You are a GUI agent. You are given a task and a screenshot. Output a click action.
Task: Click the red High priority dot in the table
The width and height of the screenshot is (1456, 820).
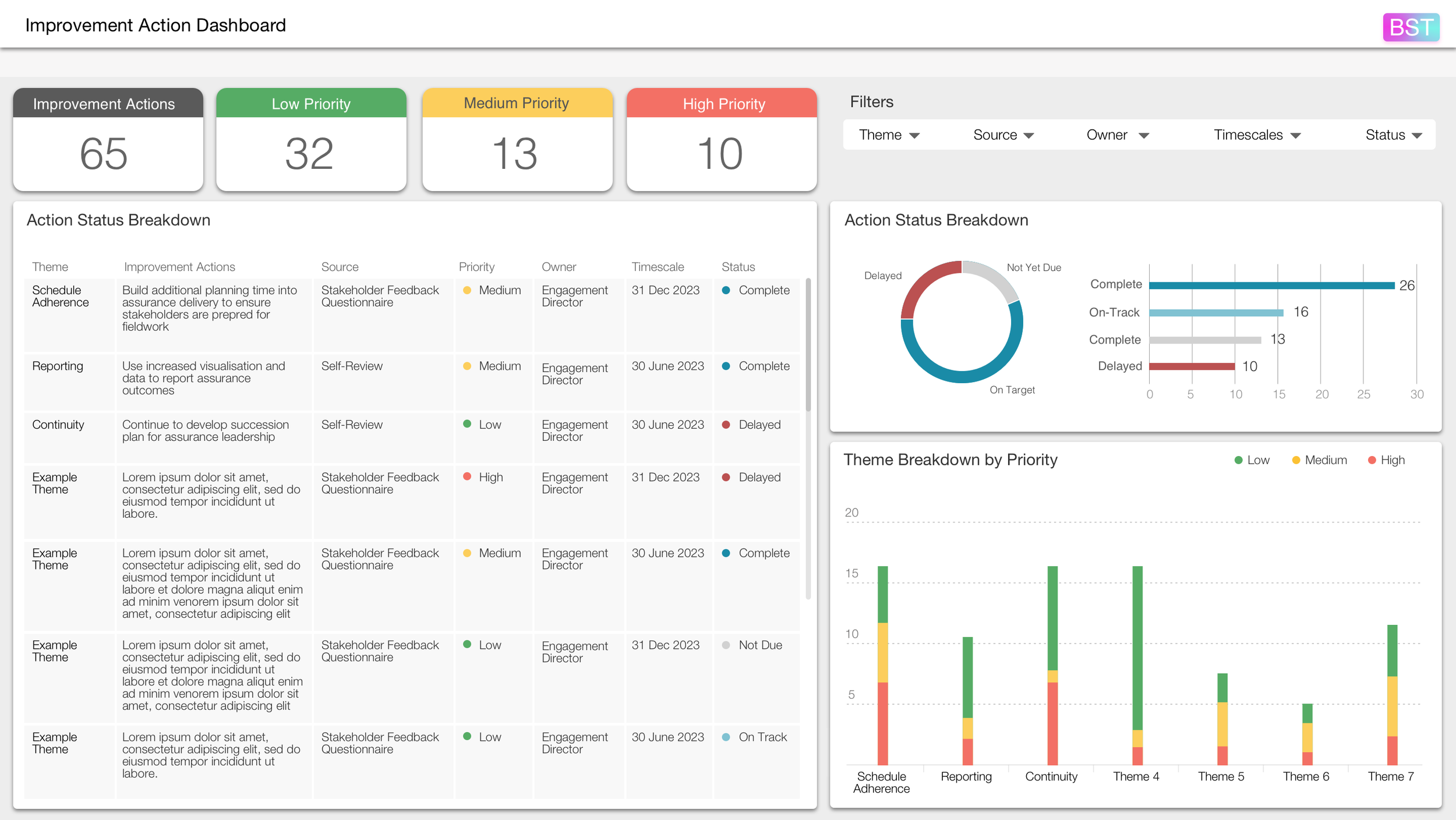[466, 477]
